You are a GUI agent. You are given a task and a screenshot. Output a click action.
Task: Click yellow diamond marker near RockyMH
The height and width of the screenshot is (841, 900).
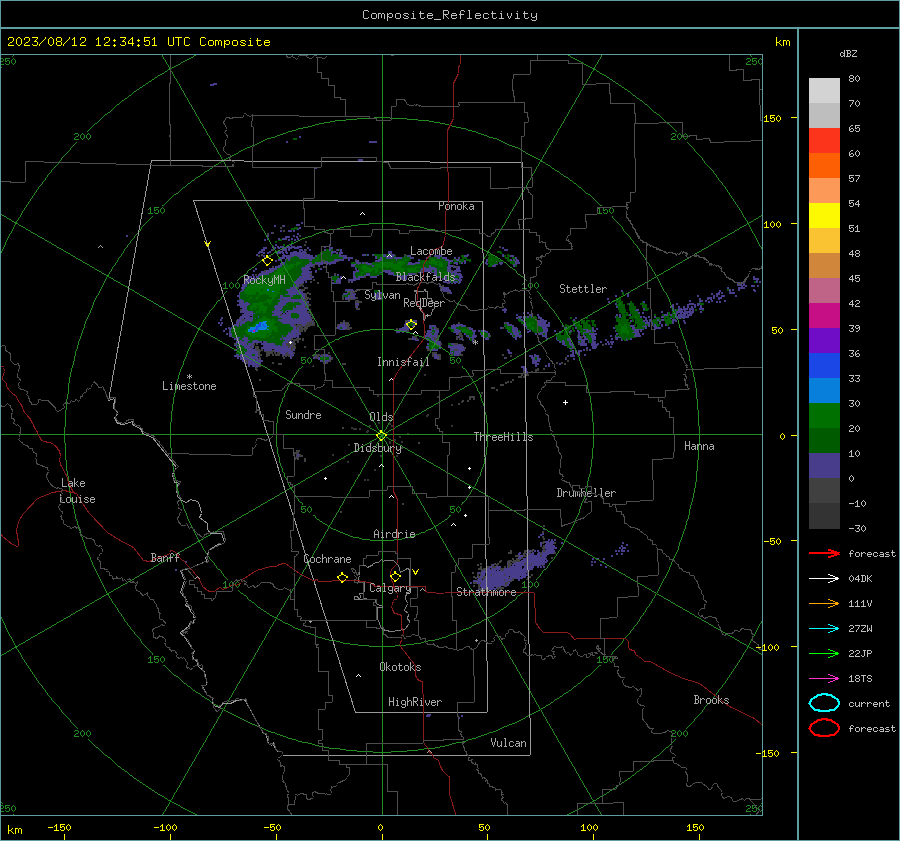267,261
